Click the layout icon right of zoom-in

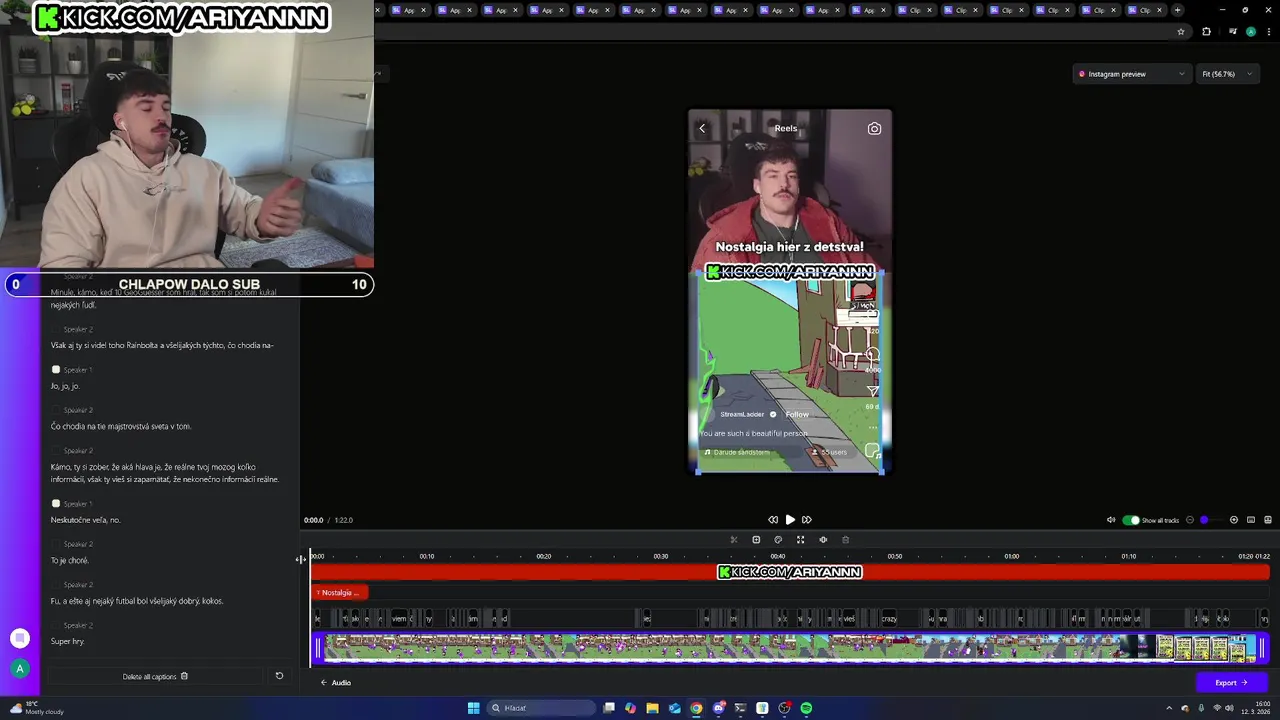tap(1251, 520)
